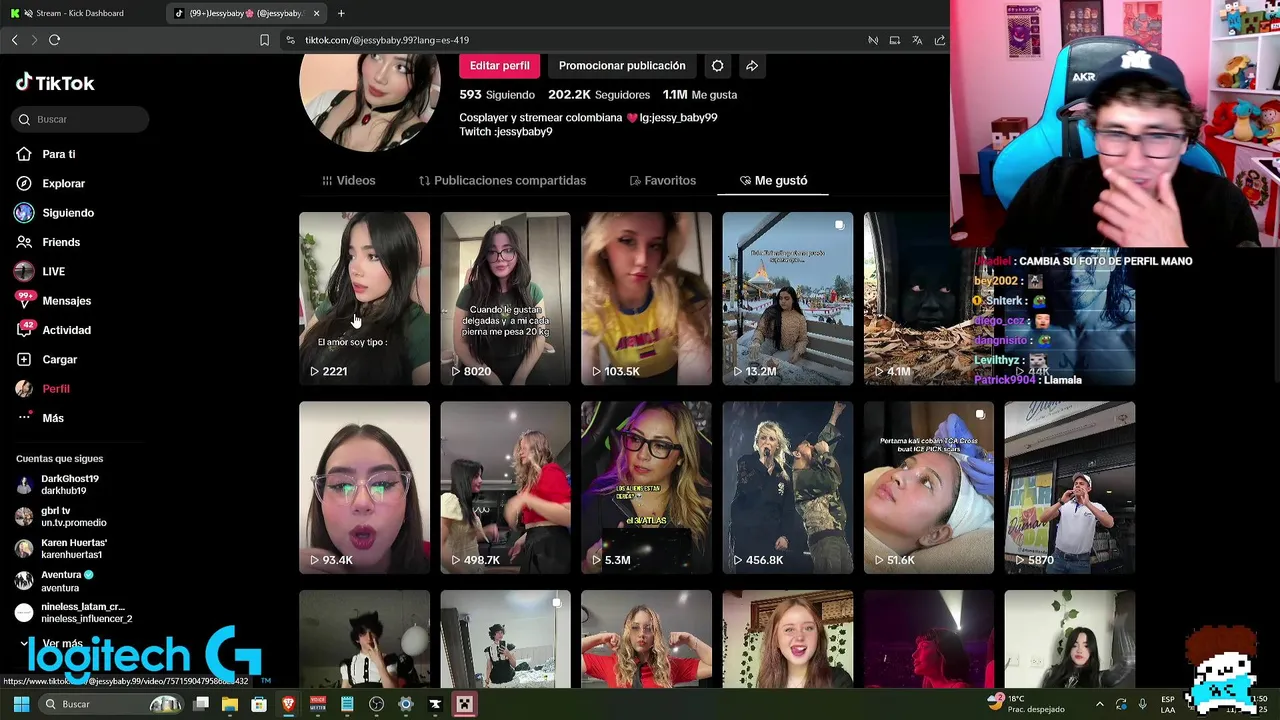The image size is (1280, 720).
Task: Switch to the Favoritos tab
Action: [x=662, y=180]
